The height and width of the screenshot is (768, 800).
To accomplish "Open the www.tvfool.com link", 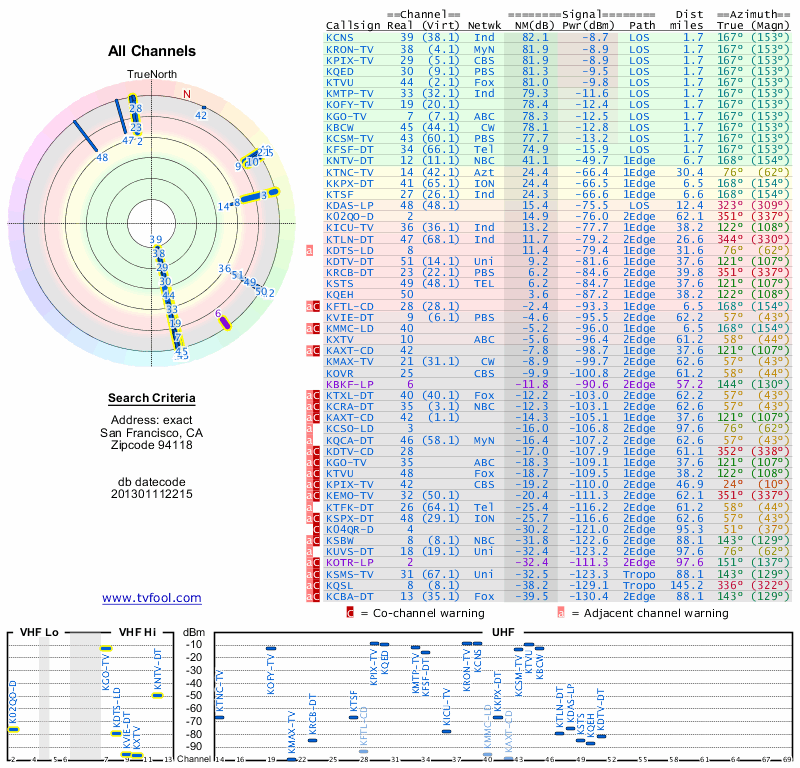I will point(152,598).
